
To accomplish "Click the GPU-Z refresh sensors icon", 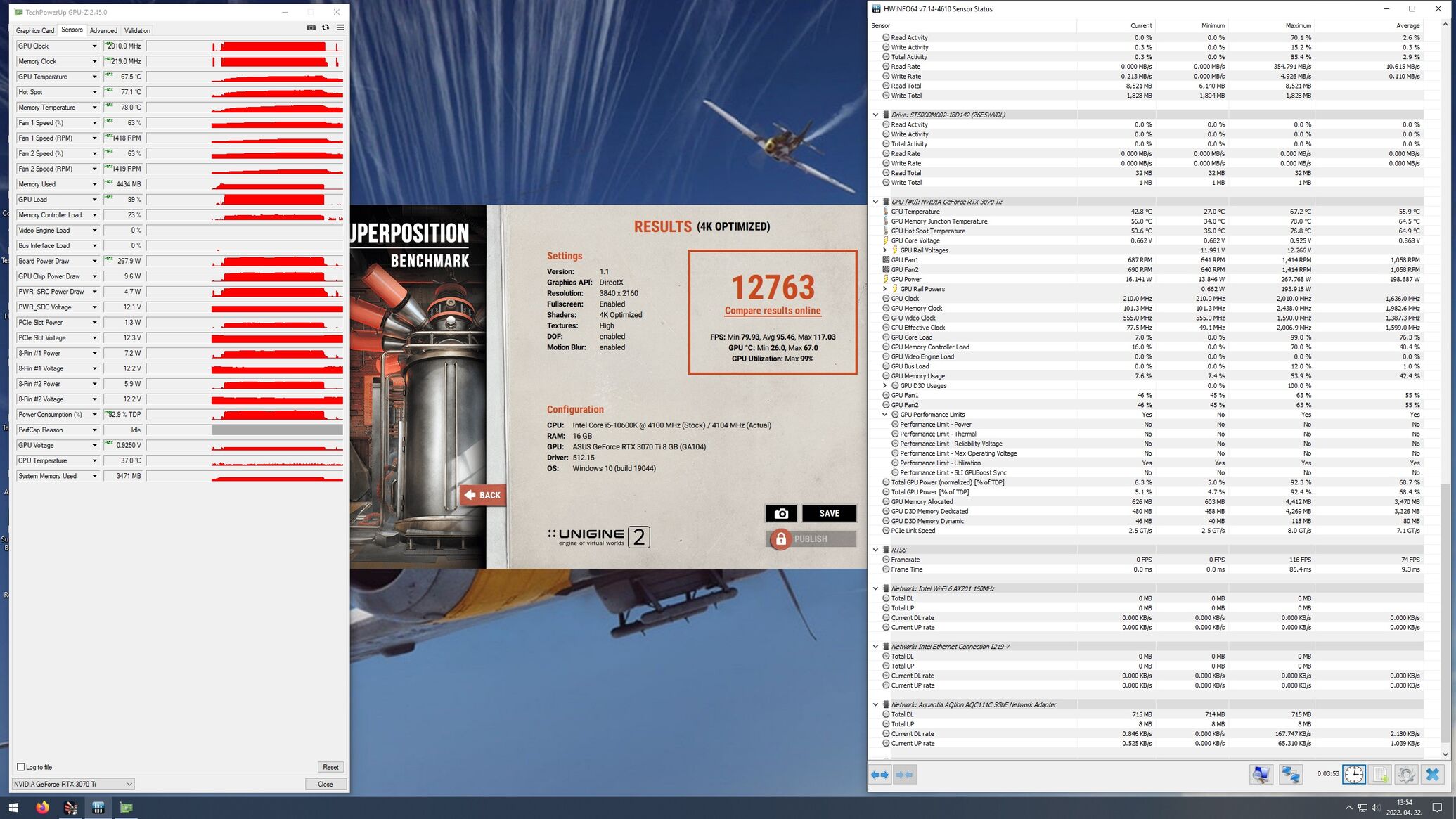I will (326, 27).
